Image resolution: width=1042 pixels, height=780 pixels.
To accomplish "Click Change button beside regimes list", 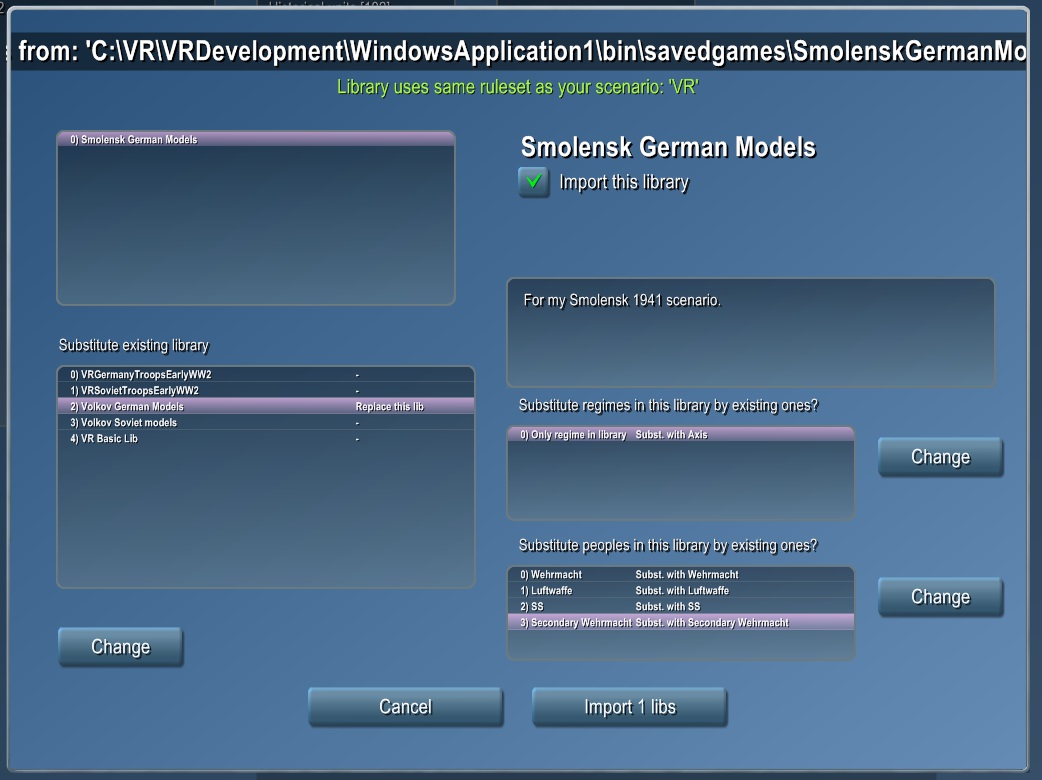I will [x=939, y=457].
